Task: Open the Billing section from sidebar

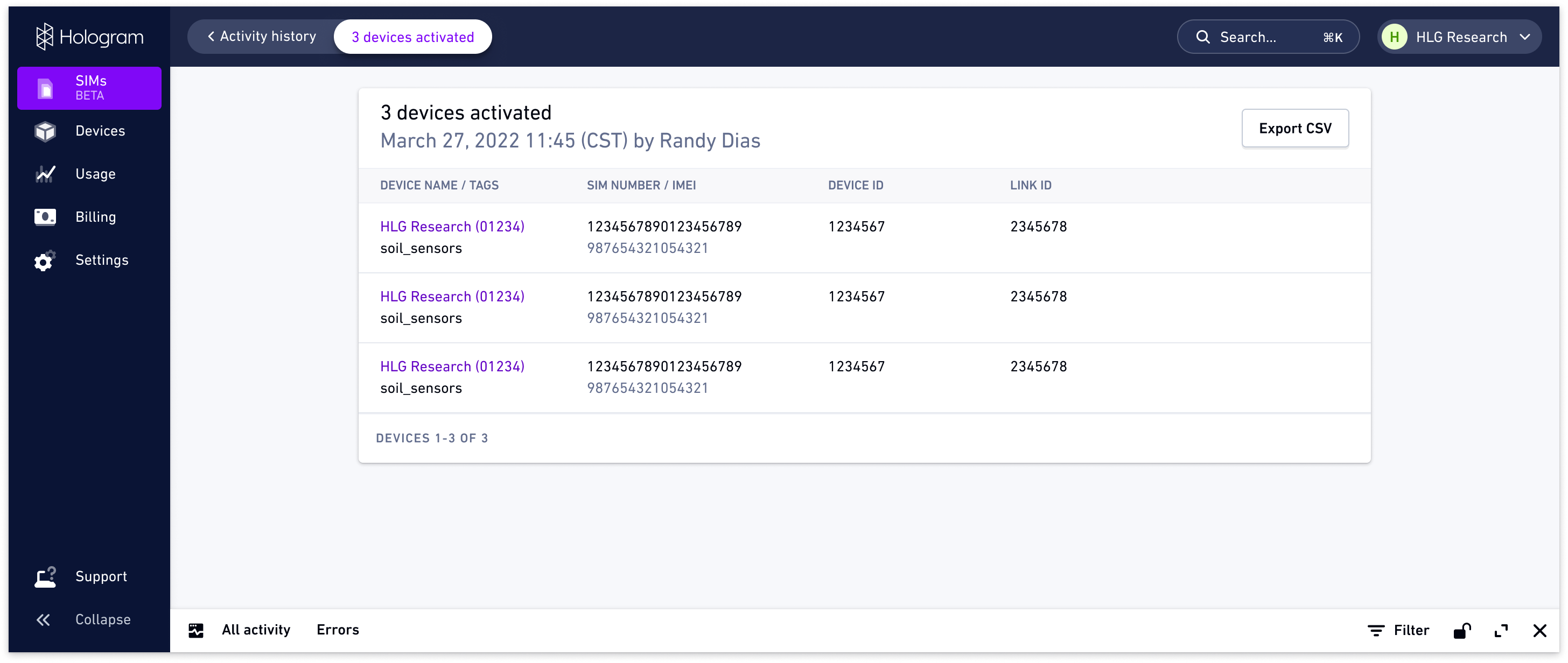Action: 89,216
